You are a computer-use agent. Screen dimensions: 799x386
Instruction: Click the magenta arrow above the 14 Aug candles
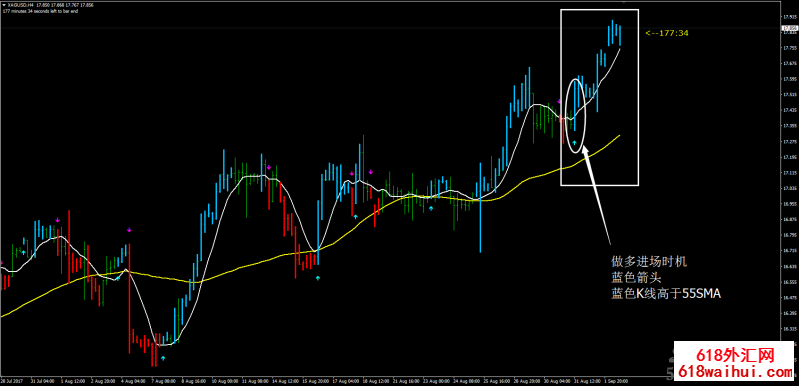tap(269, 167)
